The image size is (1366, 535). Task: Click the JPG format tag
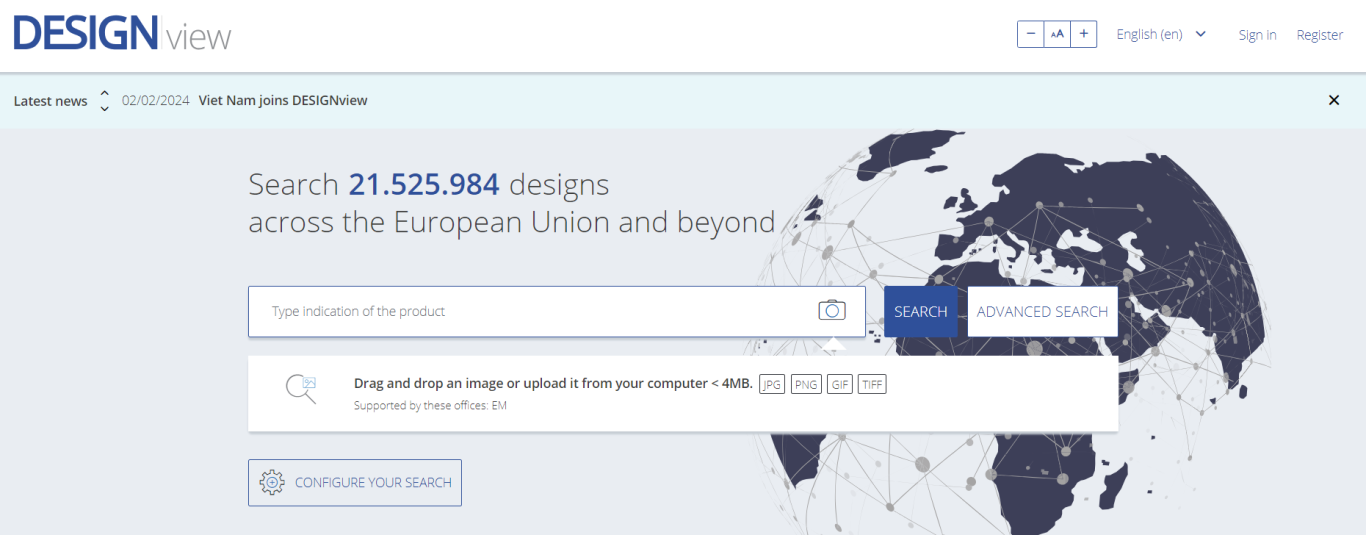772,384
